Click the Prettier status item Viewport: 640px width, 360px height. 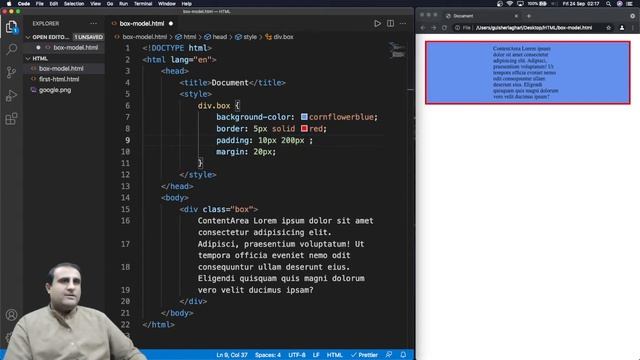coord(364,355)
